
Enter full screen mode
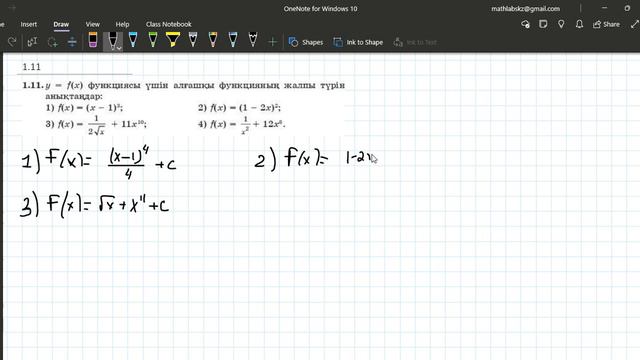635,24
